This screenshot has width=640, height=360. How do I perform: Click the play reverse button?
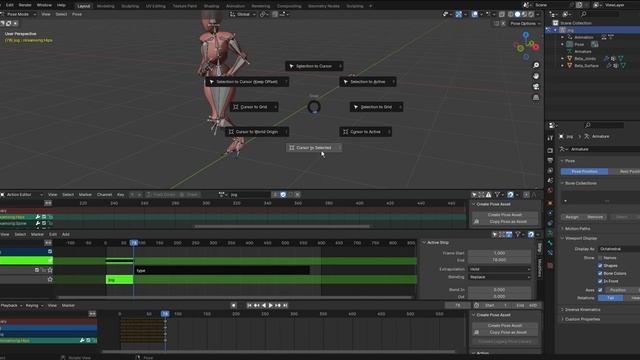point(264,305)
